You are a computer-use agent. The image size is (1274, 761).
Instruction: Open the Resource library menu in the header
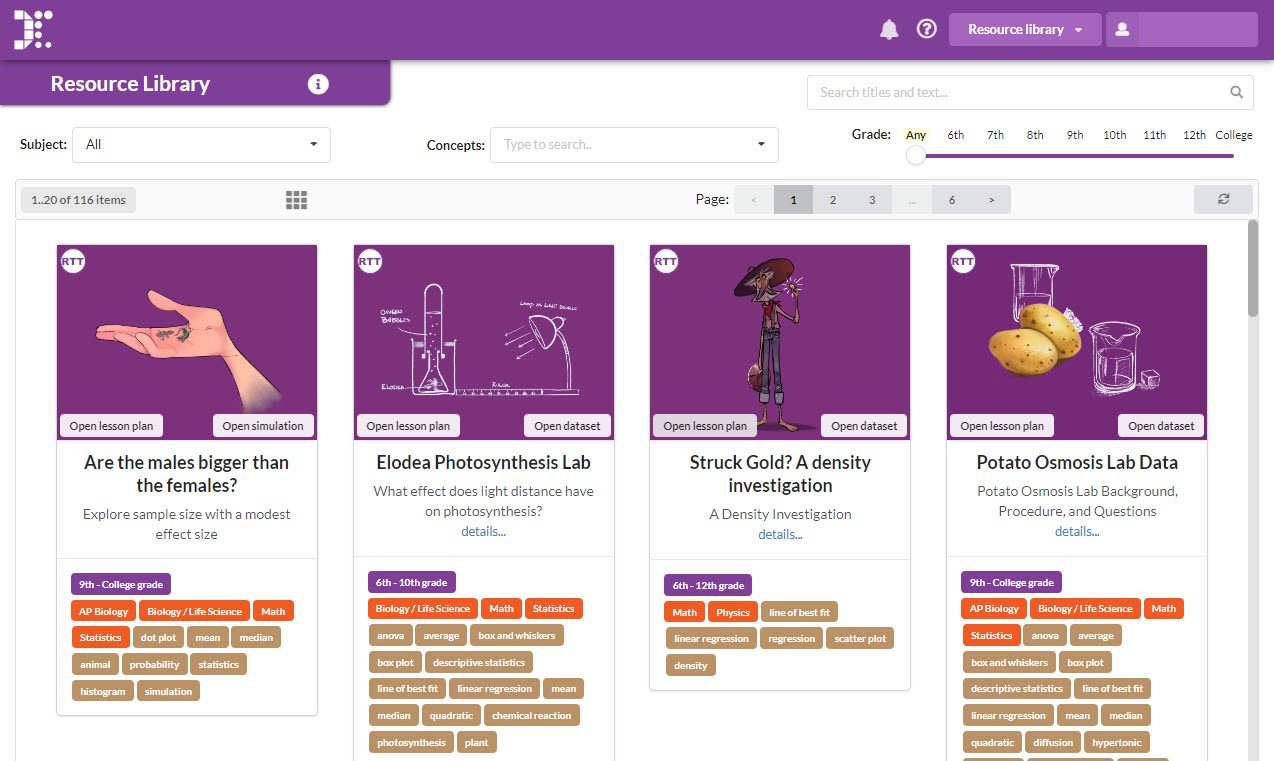click(x=1024, y=29)
